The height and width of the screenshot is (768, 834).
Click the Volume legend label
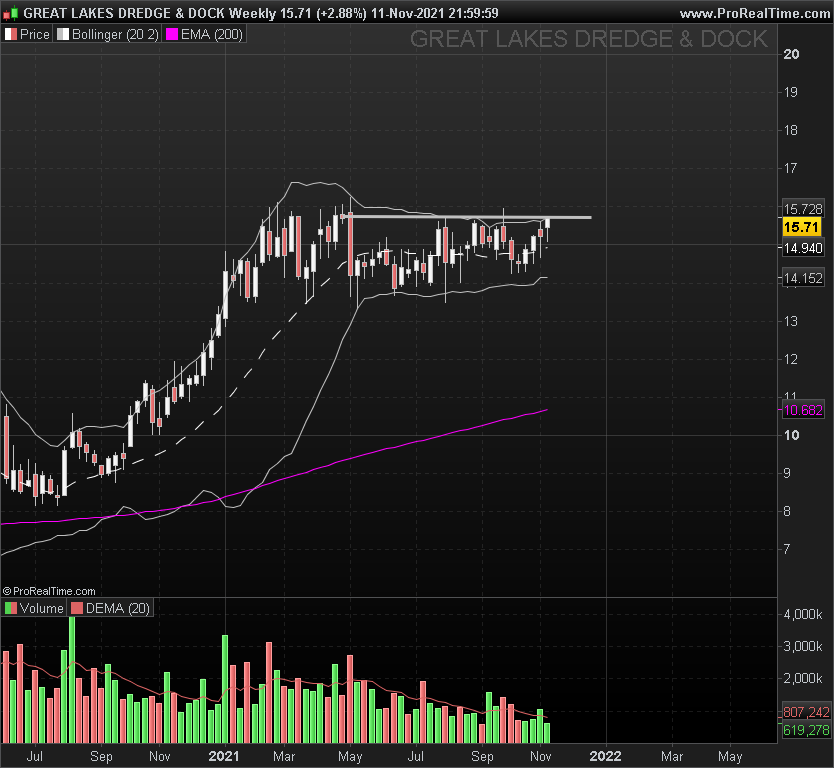41,608
